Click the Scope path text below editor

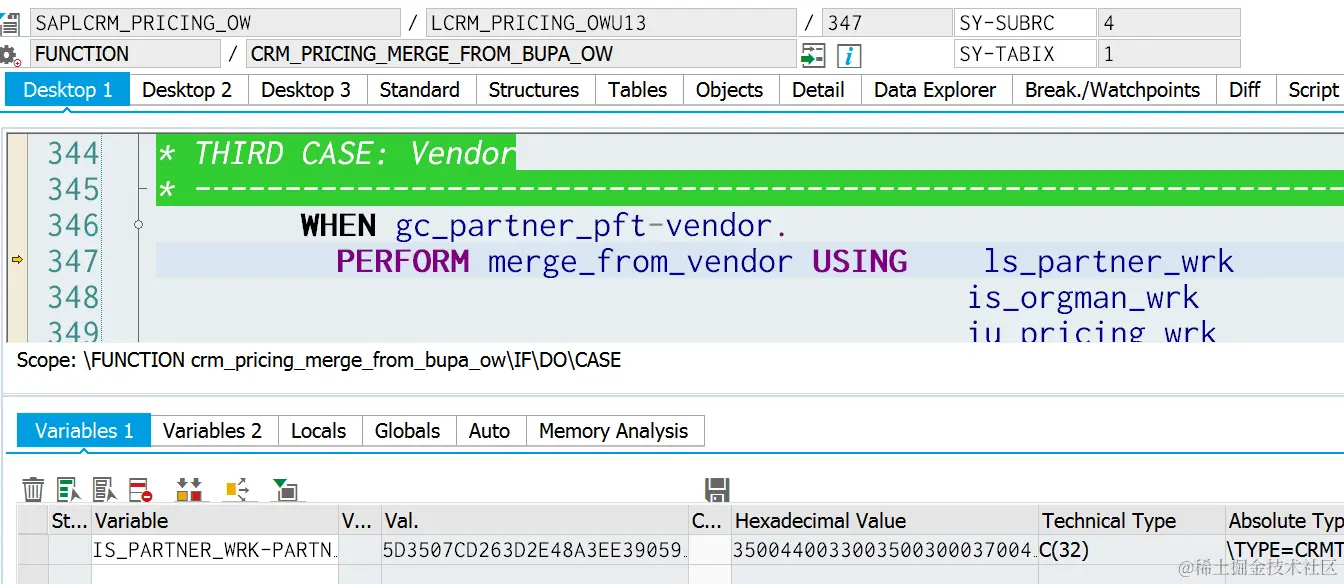coord(319,360)
